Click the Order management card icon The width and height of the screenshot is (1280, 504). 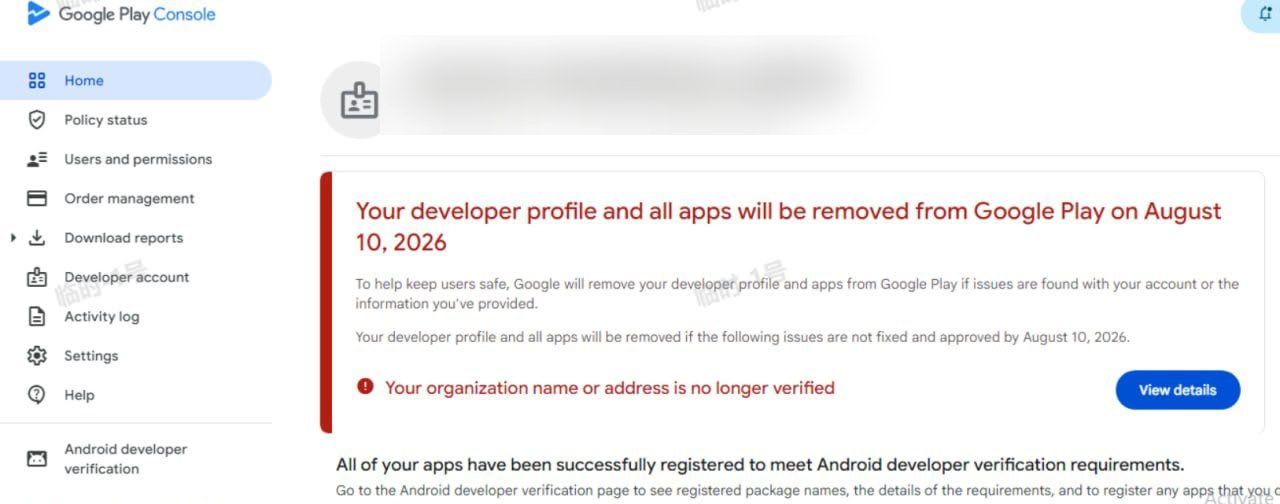pyautogui.click(x=37, y=199)
